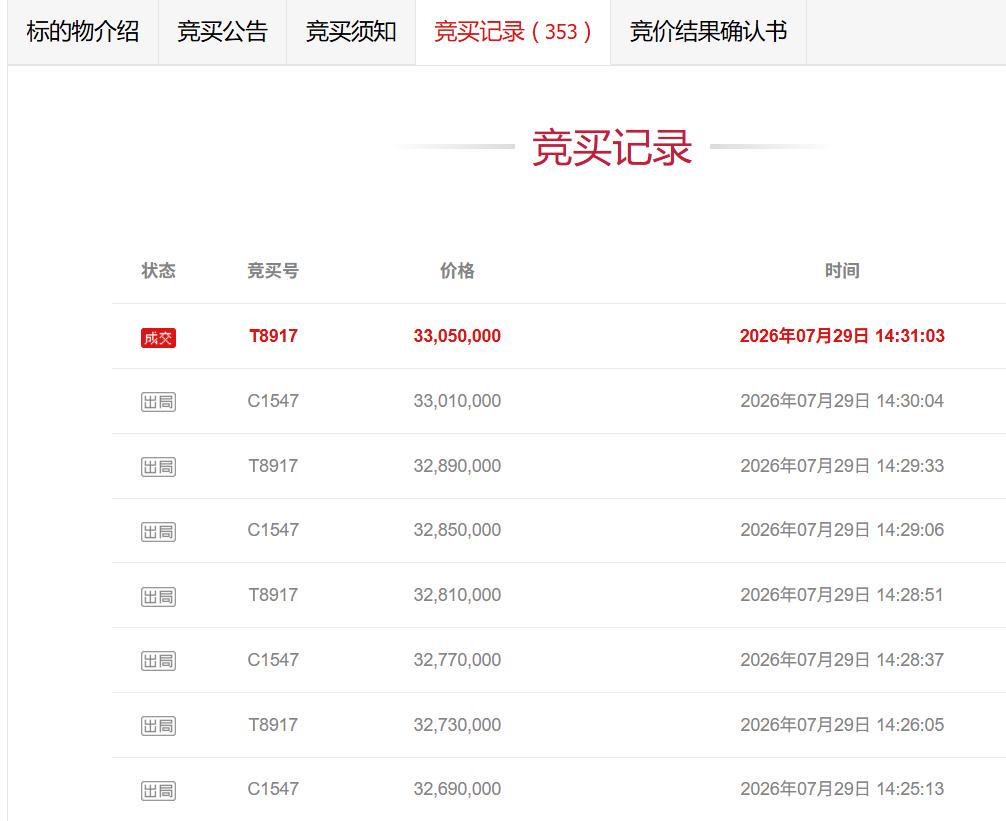This screenshot has width=1006, height=821.
Task: Click the price 33,010,000
Action: (457, 401)
